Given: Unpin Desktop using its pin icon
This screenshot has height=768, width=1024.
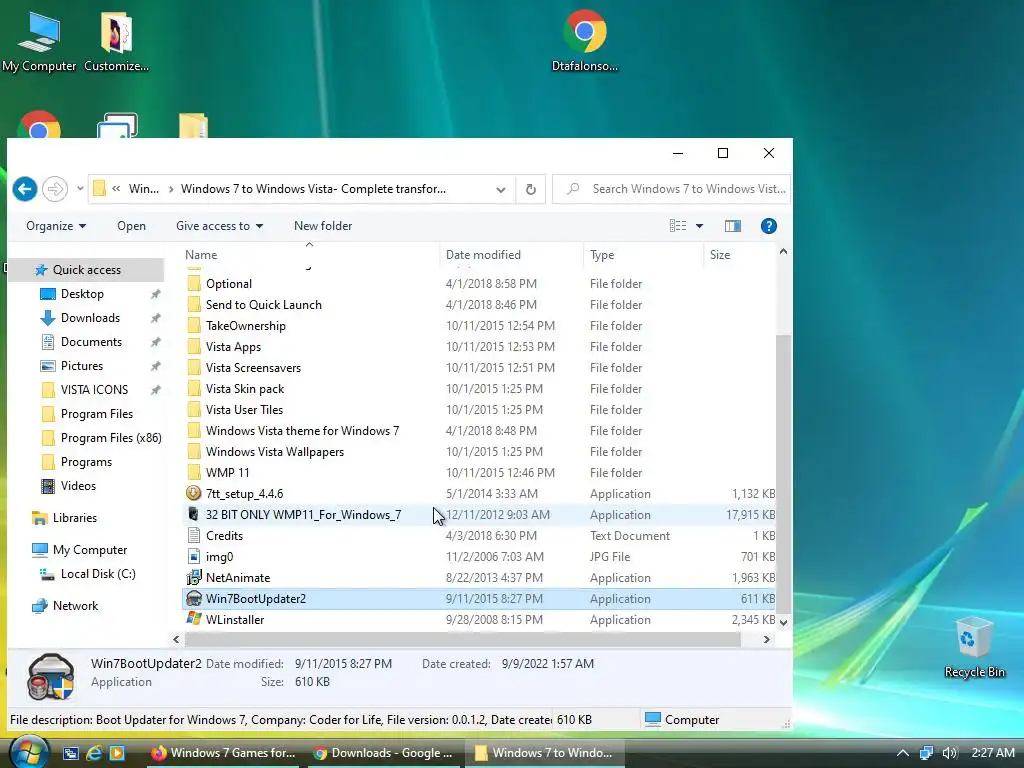Looking at the screenshot, I should pos(155,295).
